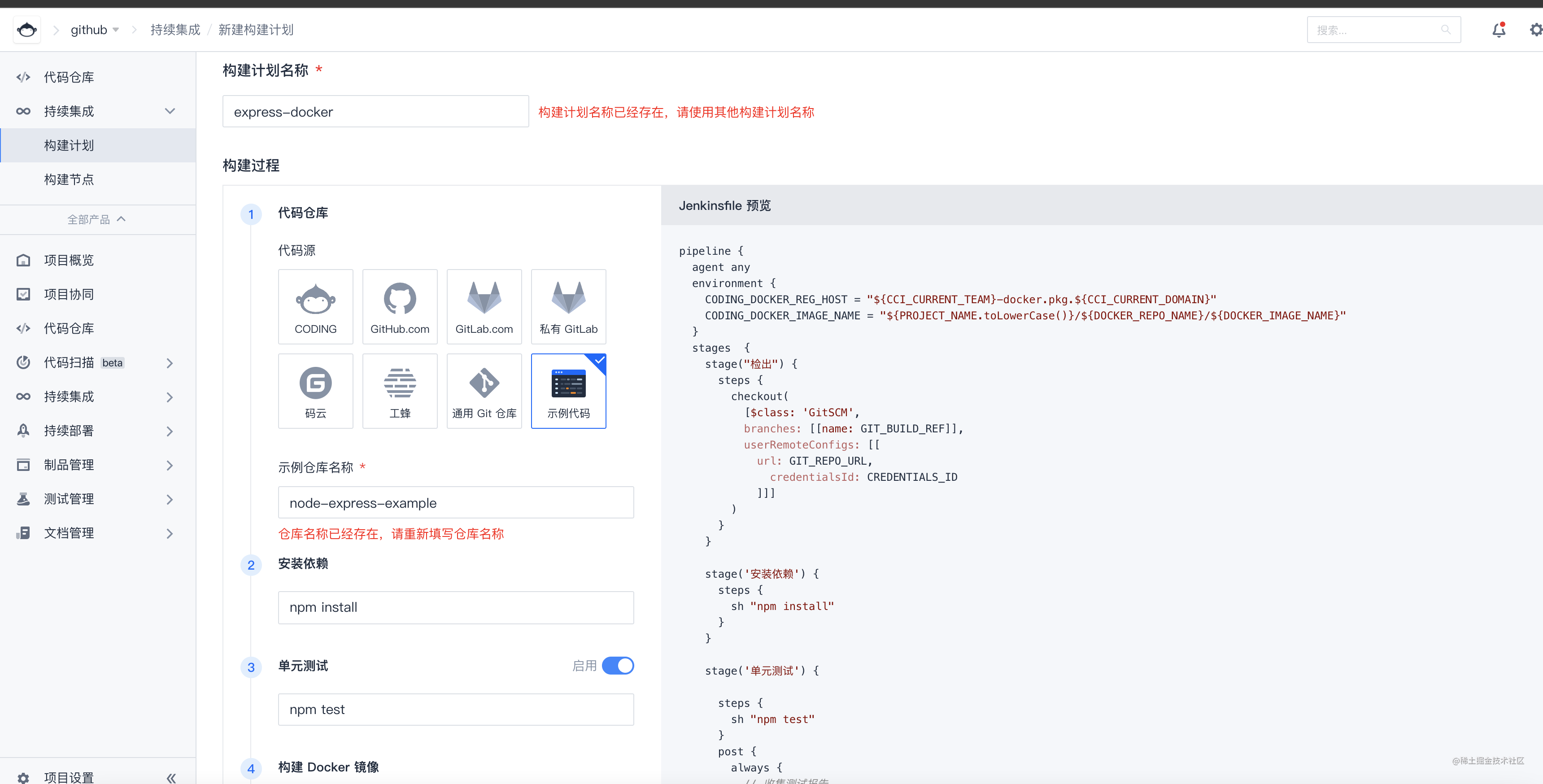Click the CODING home logo
The image size is (1543, 784).
tap(27, 29)
